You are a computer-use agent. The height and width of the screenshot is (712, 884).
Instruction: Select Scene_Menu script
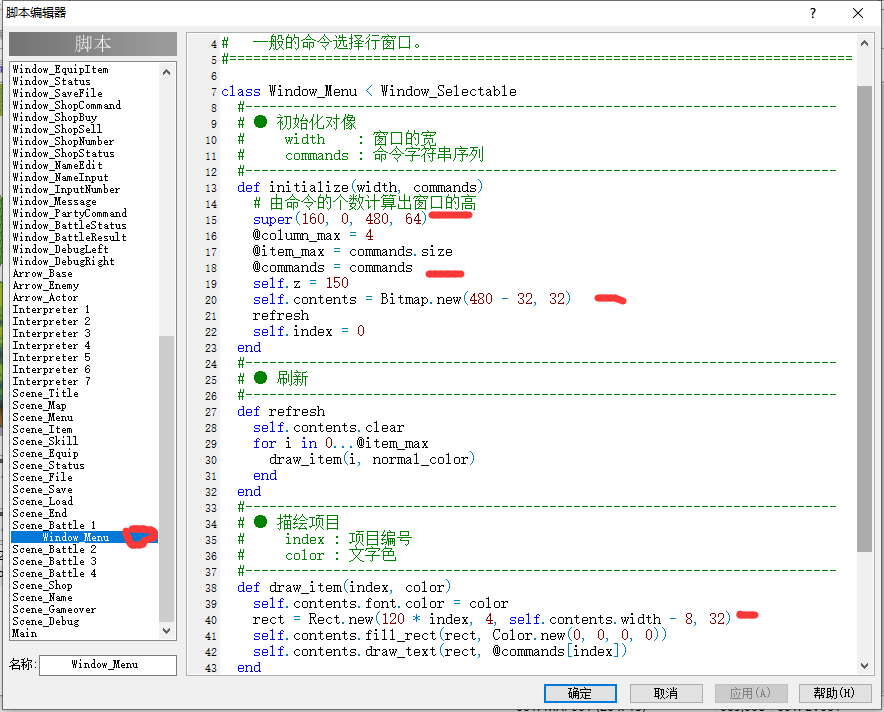pos(43,417)
